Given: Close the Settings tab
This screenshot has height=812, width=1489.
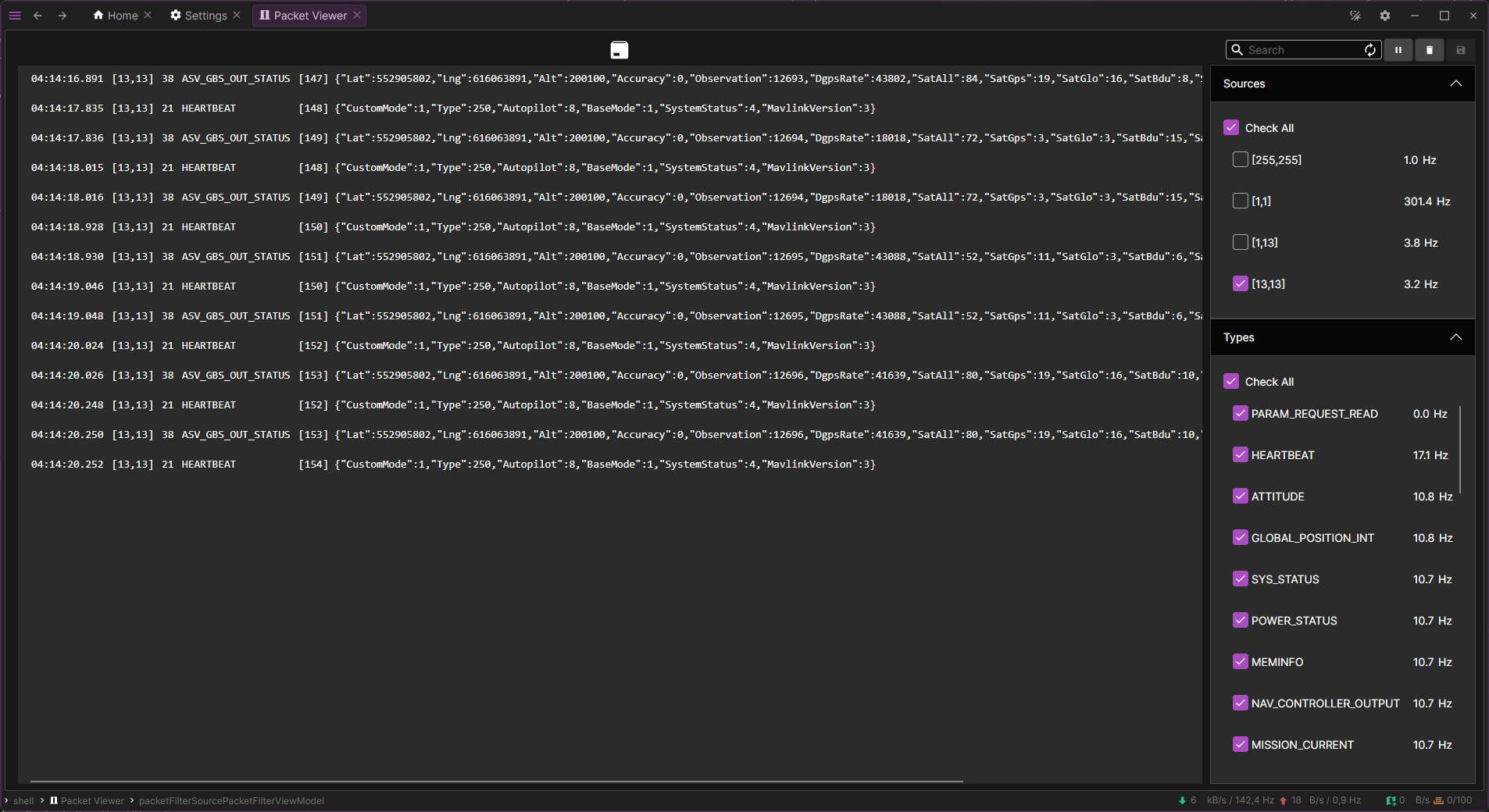Looking at the screenshot, I should 237,15.
